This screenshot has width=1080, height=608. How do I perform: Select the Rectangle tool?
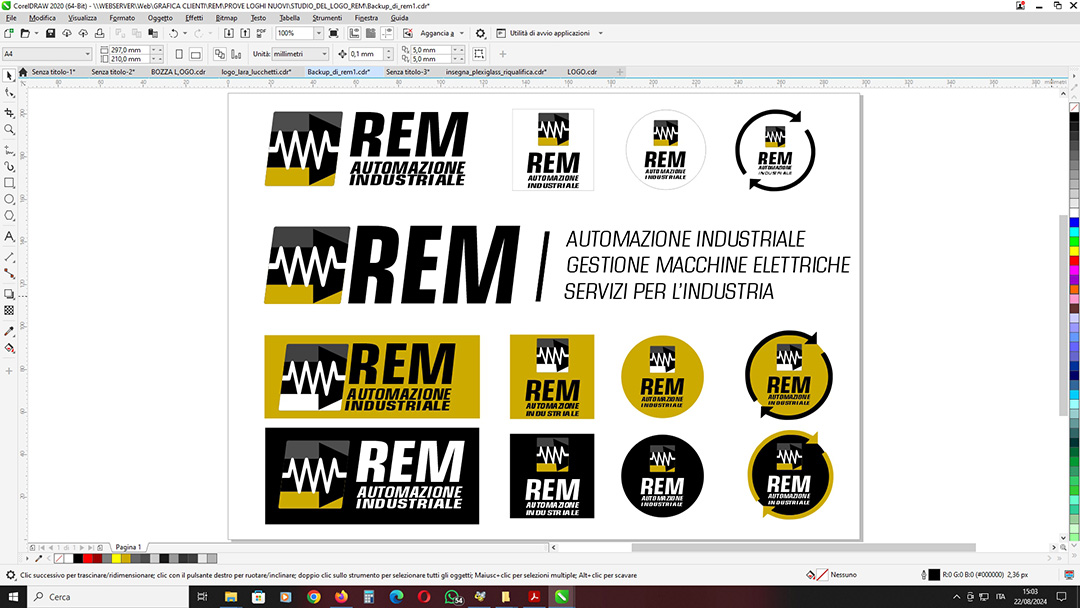coord(9,183)
